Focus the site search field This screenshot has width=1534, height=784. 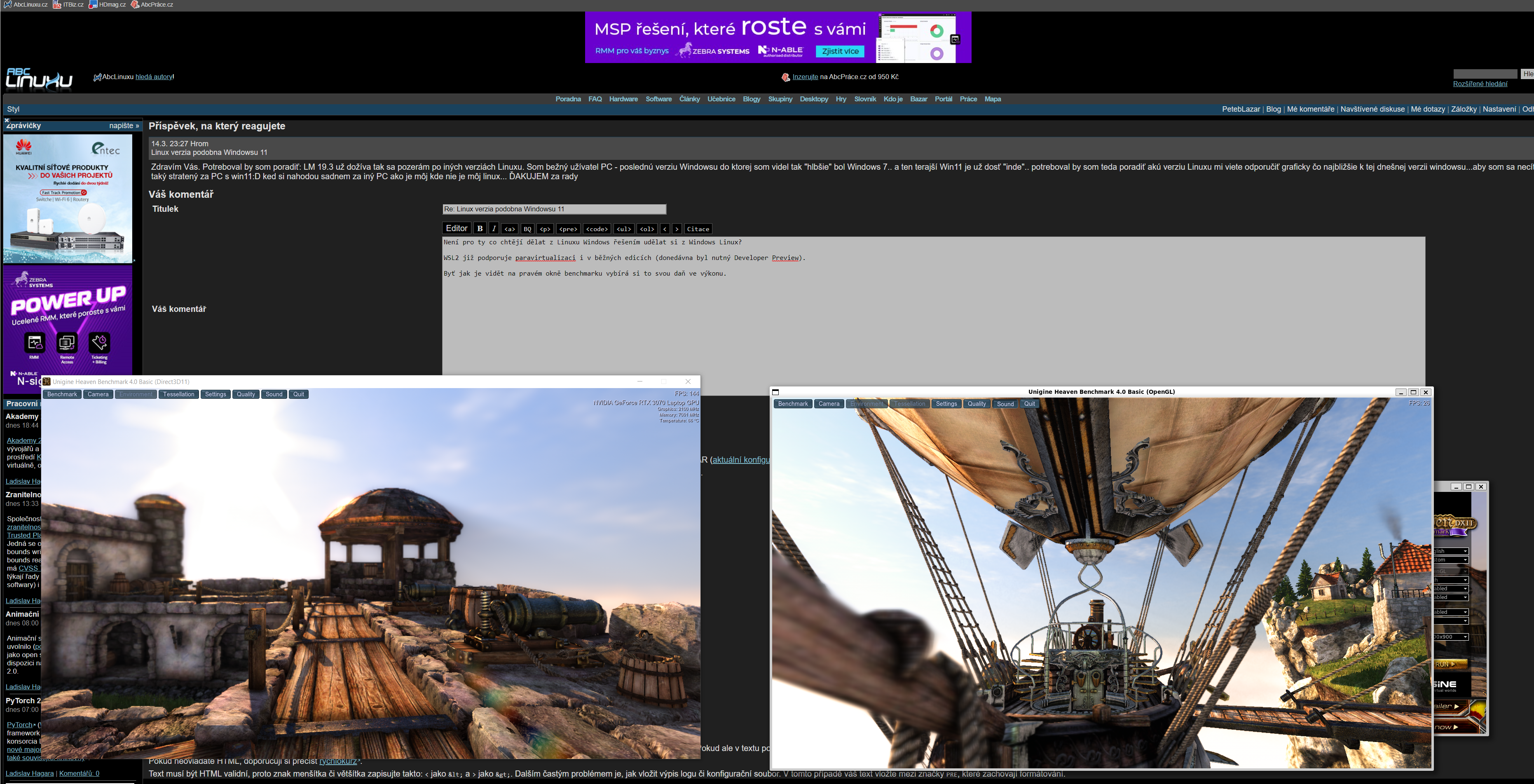1485,74
